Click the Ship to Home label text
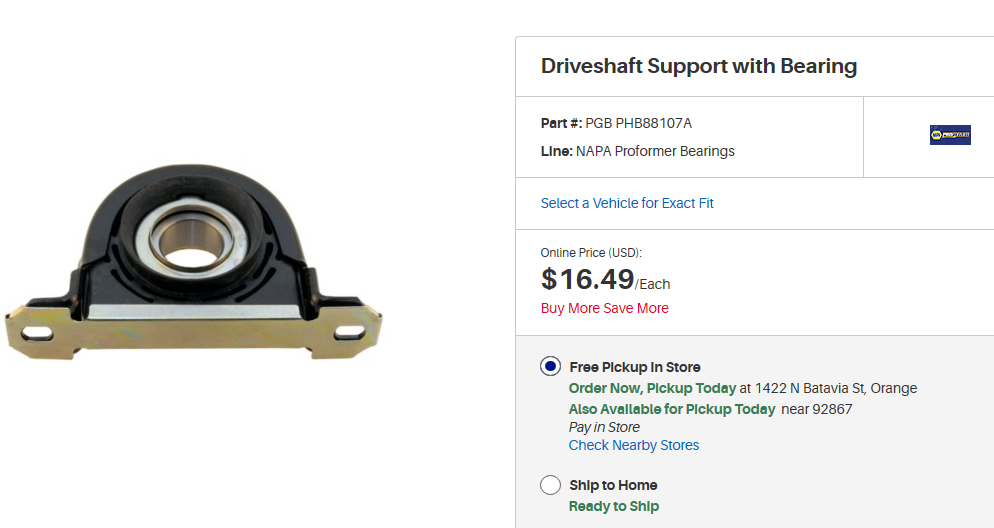 click(x=613, y=485)
